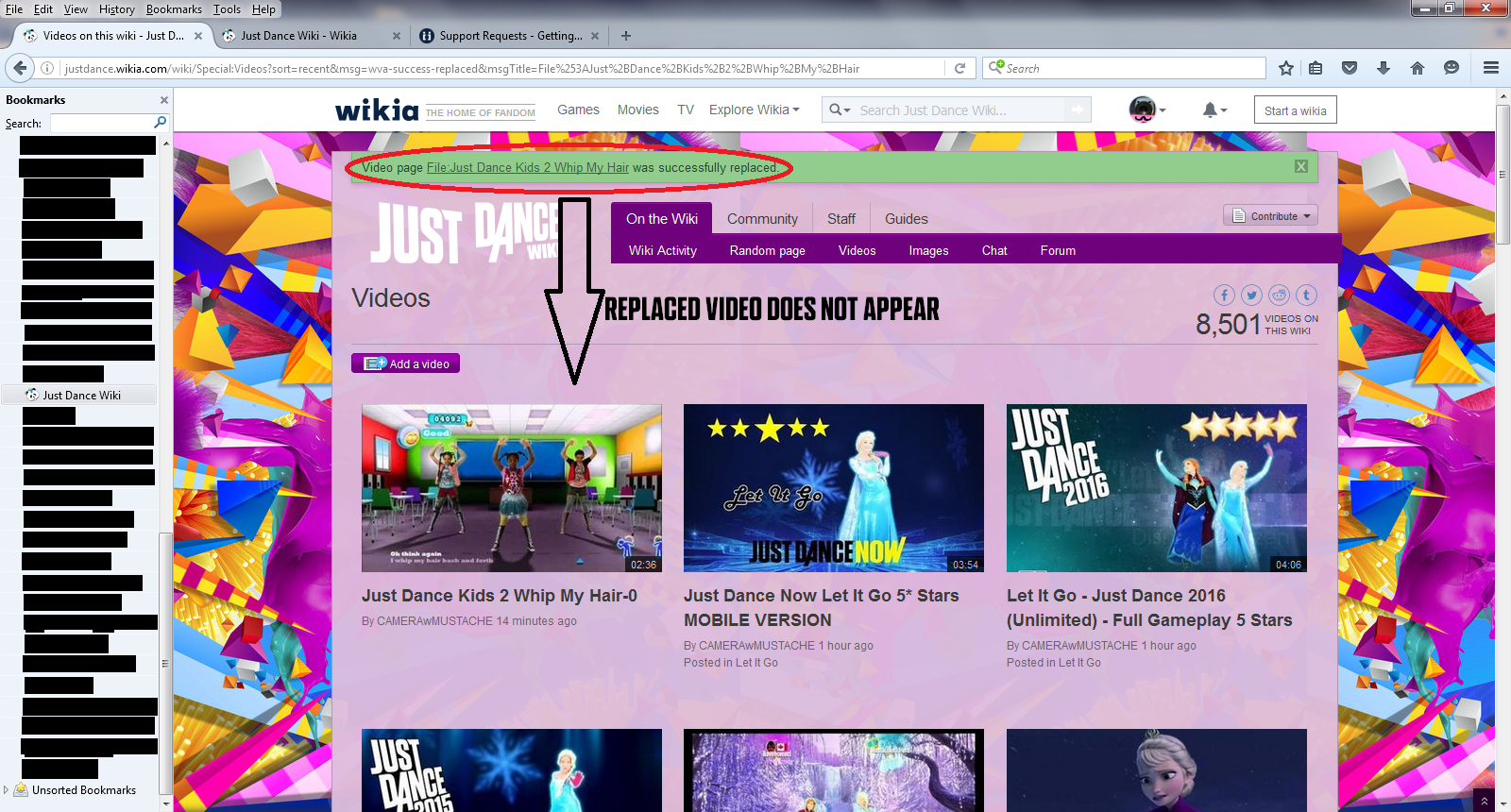Reload the page with refresh icon
Screen dimensions: 1511x812
tap(959, 68)
